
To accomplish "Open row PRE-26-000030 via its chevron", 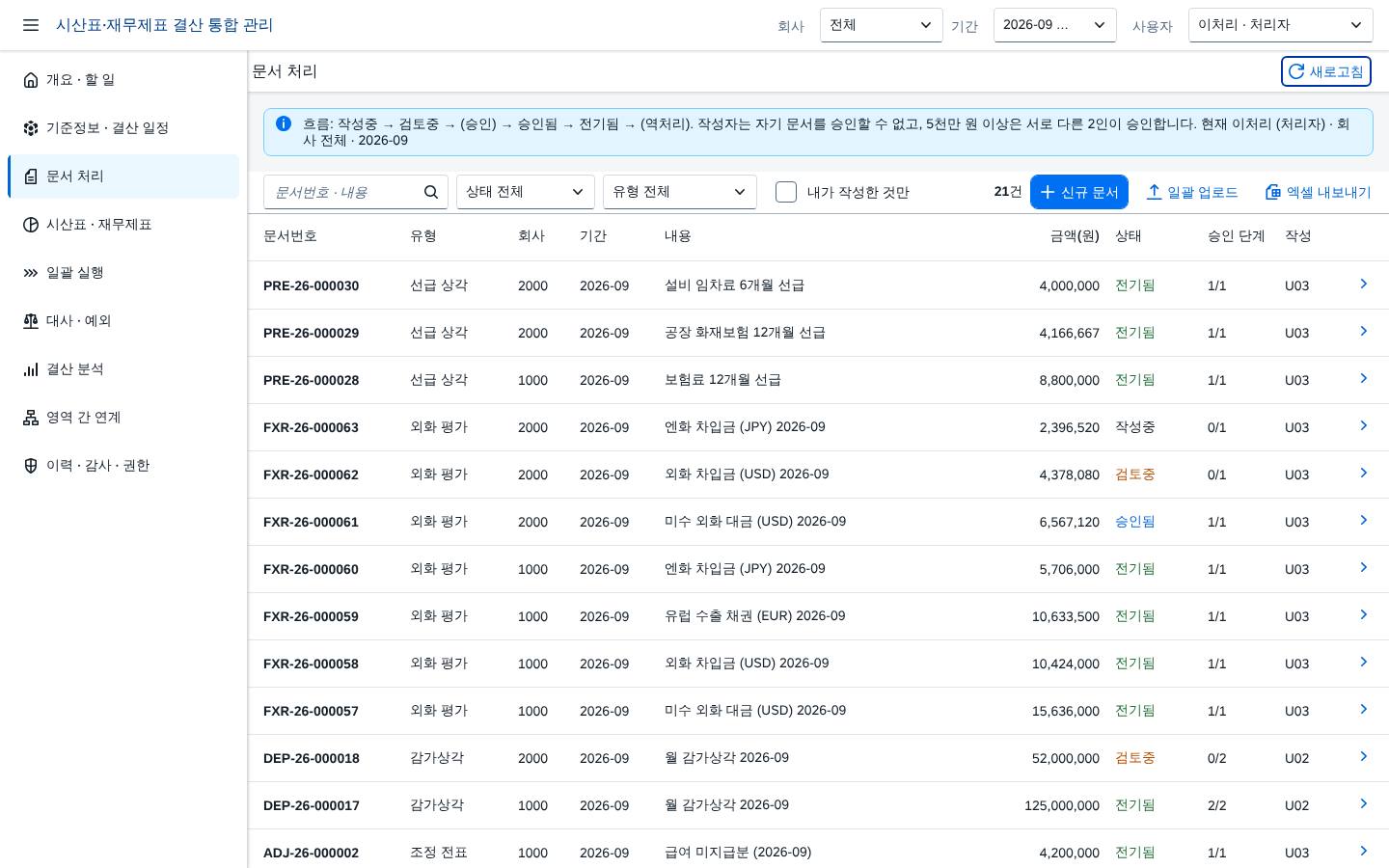I will [1363, 284].
